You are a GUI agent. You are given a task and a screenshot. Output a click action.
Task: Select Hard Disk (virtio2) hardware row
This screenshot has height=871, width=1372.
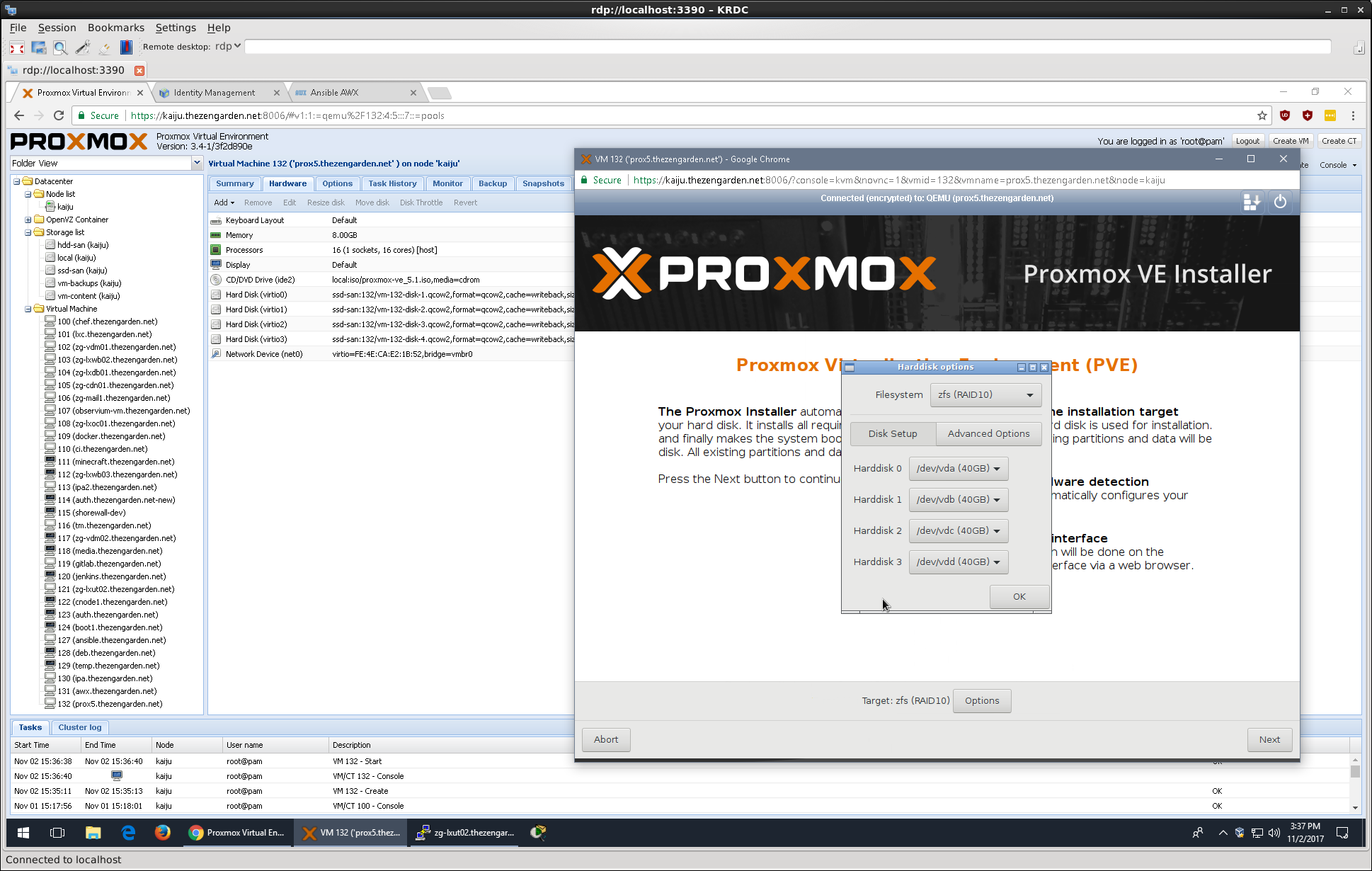click(x=391, y=324)
